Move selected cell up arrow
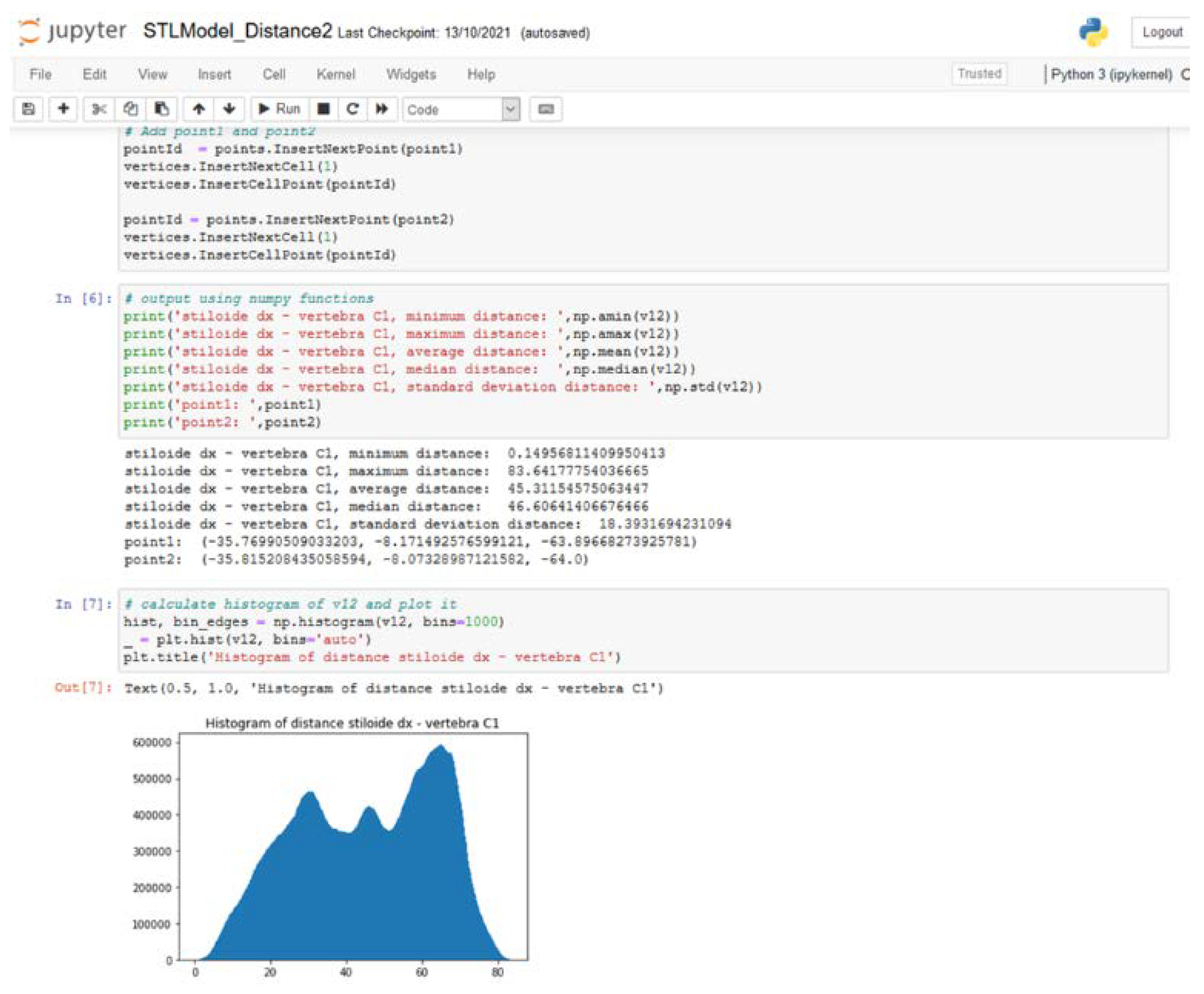The image size is (1204, 994). coord(199,109)
